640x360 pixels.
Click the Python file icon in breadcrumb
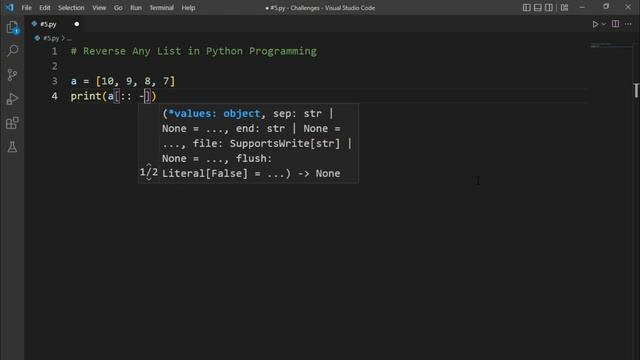(x=37, y=38)
